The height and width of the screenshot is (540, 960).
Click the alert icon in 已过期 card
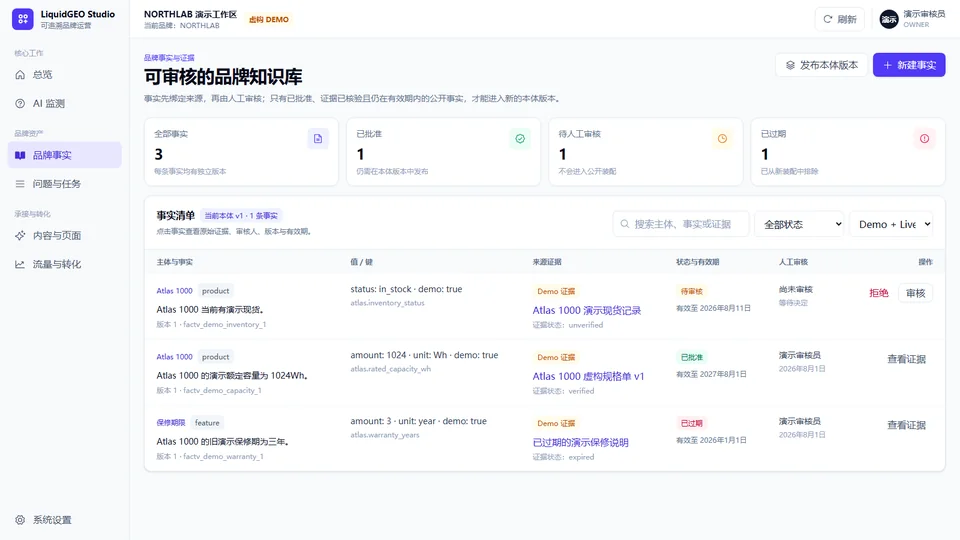924,139
